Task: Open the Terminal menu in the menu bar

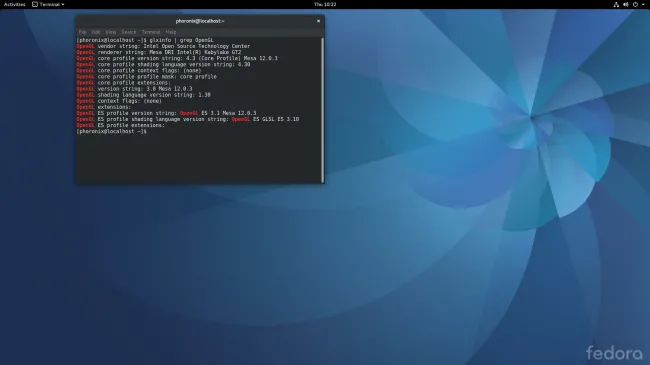Action: 151,32
